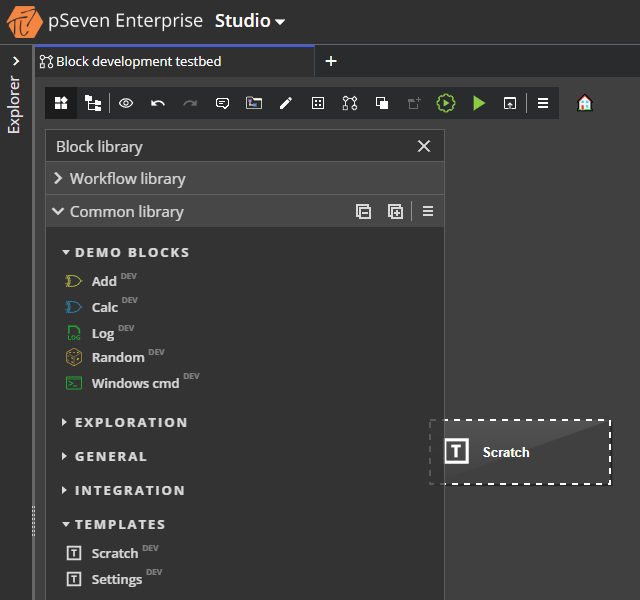Screen dimensions: 640x600
Task: Collapse the Demo Blocks group
Action: tap(65, 253)
